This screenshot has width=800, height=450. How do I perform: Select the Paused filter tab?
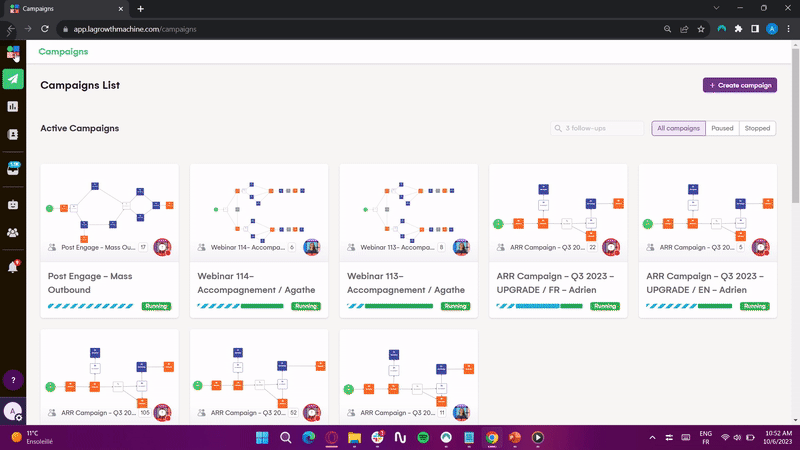point(722,128)
